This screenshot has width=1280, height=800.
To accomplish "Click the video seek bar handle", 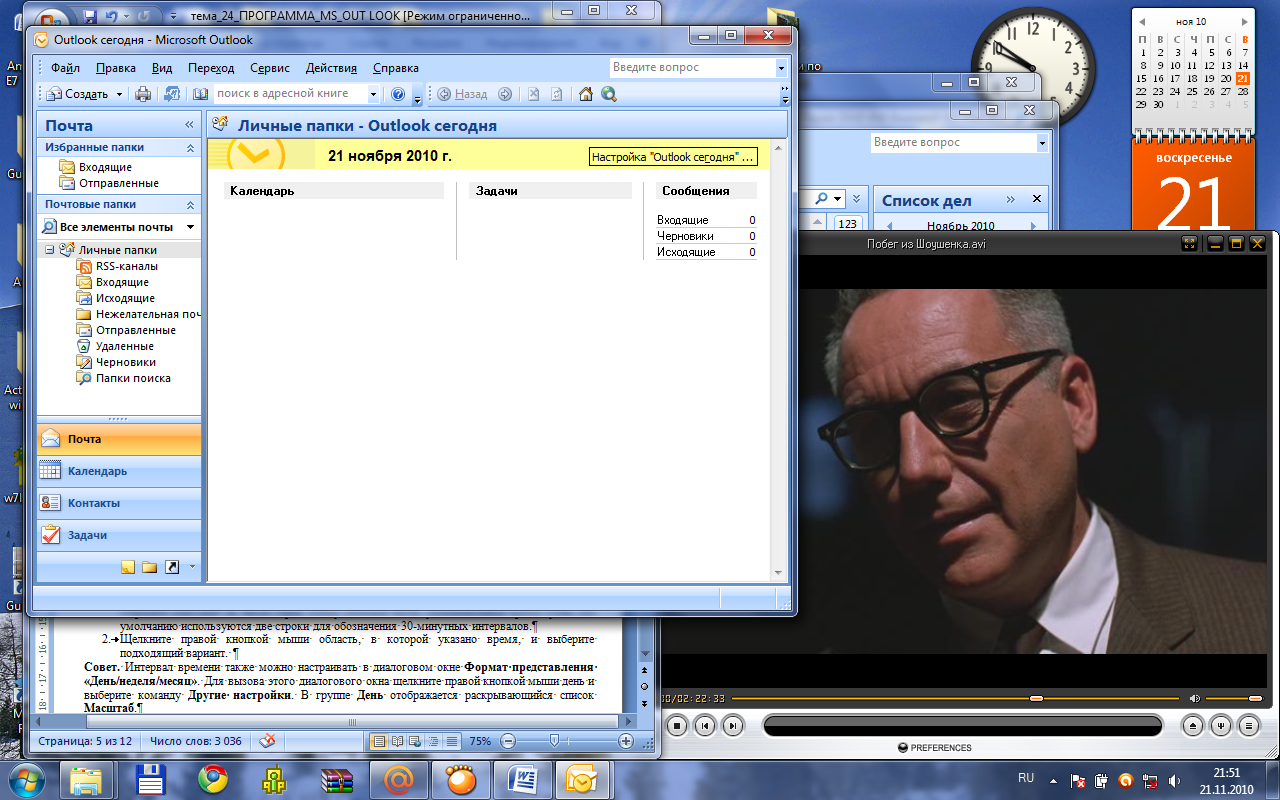I will (1036, 698).
